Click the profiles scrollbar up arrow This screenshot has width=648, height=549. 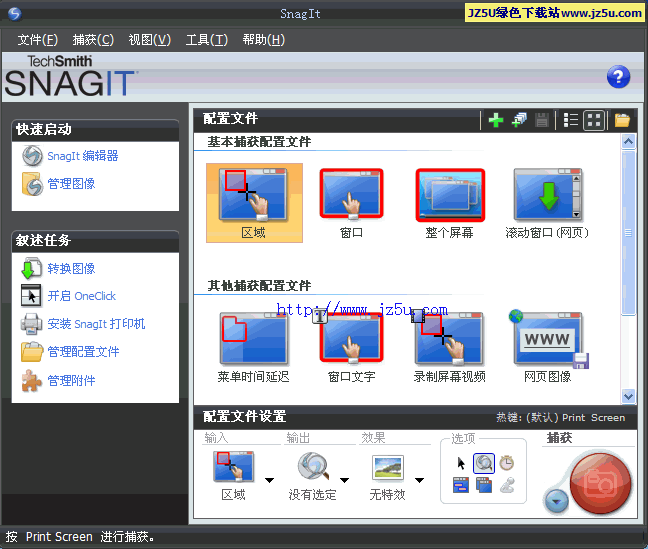pyautogui.click(x=629, y=142)
